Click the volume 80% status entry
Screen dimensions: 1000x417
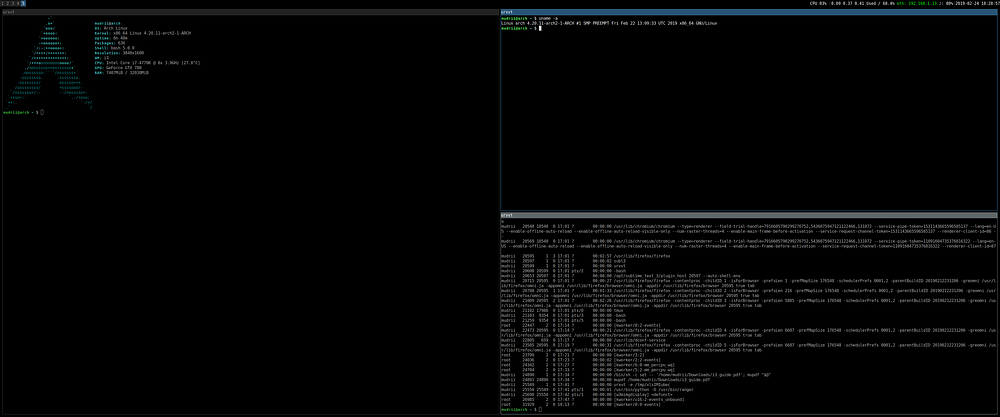946,3
